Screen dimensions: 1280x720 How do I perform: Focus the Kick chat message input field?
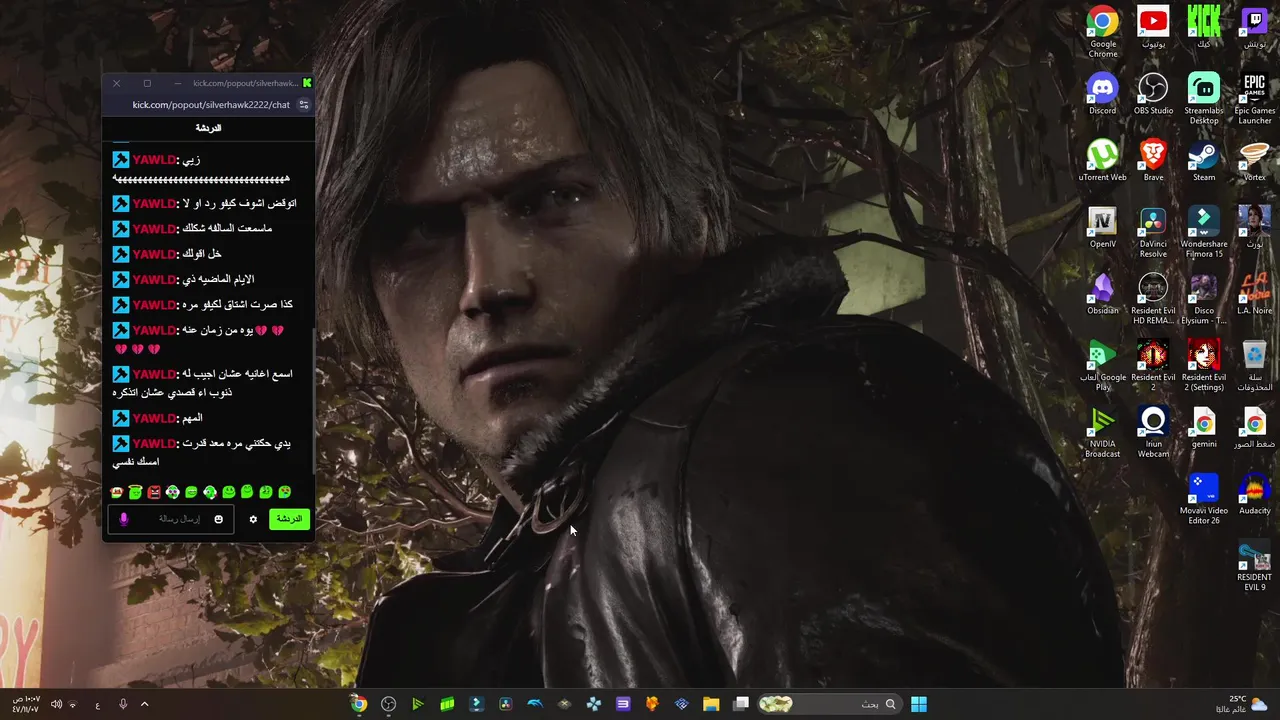pos(171,519)
